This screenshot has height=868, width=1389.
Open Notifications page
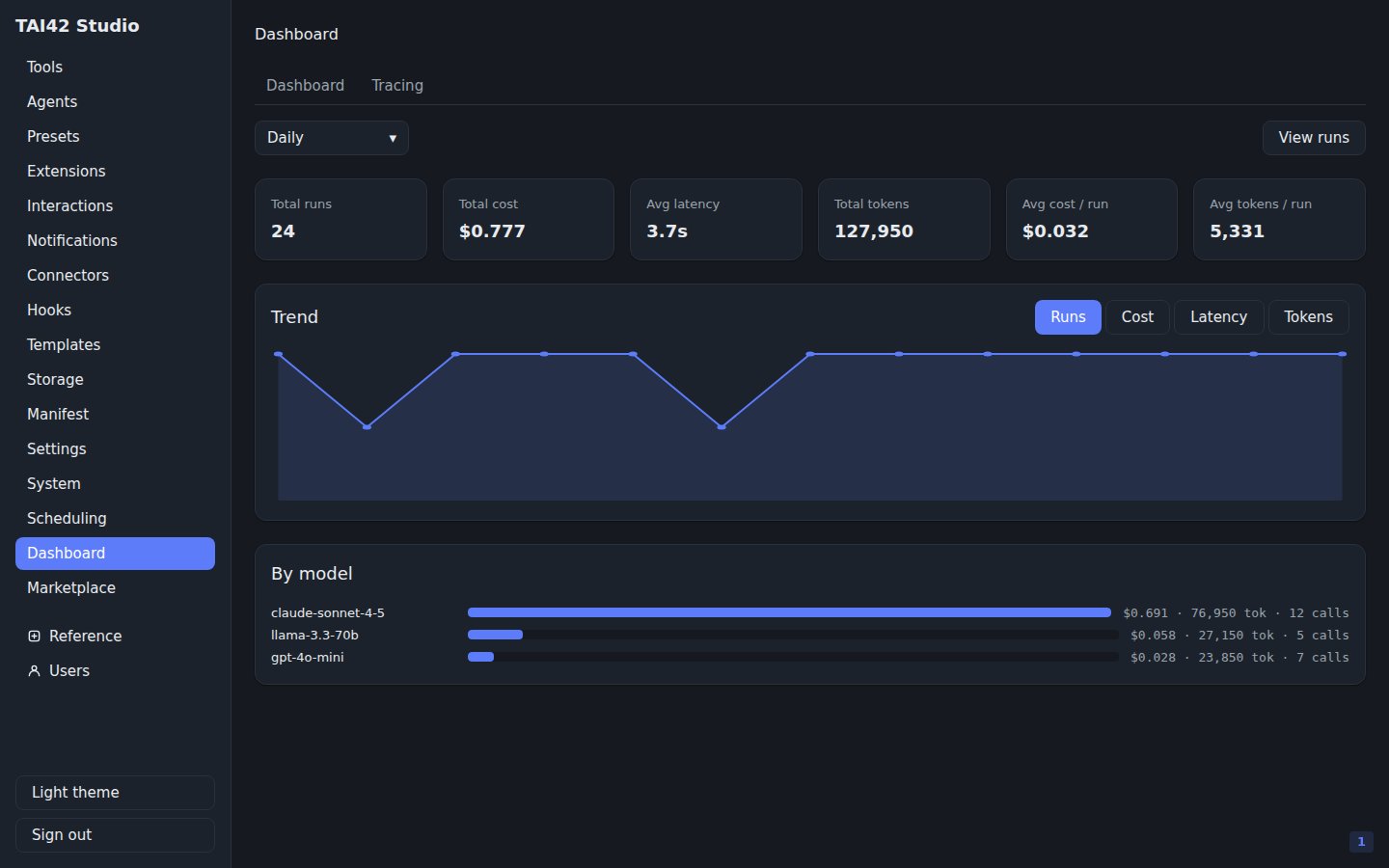[115, 240]
